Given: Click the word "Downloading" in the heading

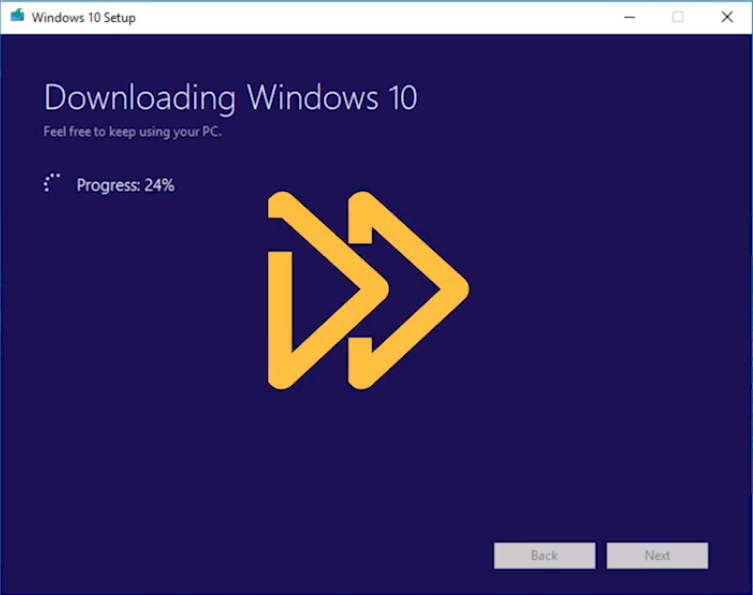Looking at the screenshot, I should pos(140,98).
